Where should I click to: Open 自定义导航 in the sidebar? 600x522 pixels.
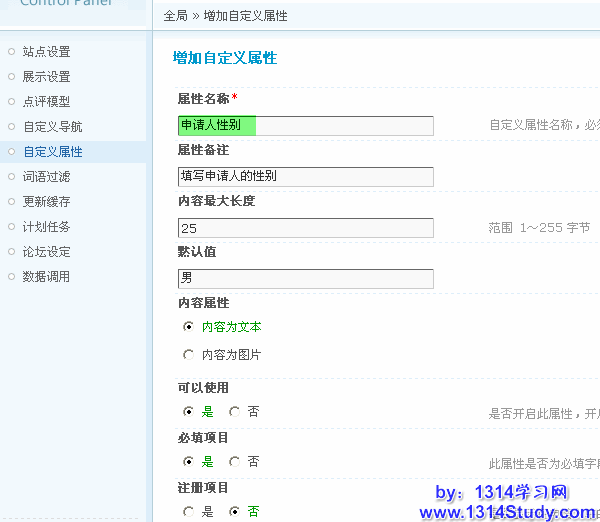tap(52, 127)
